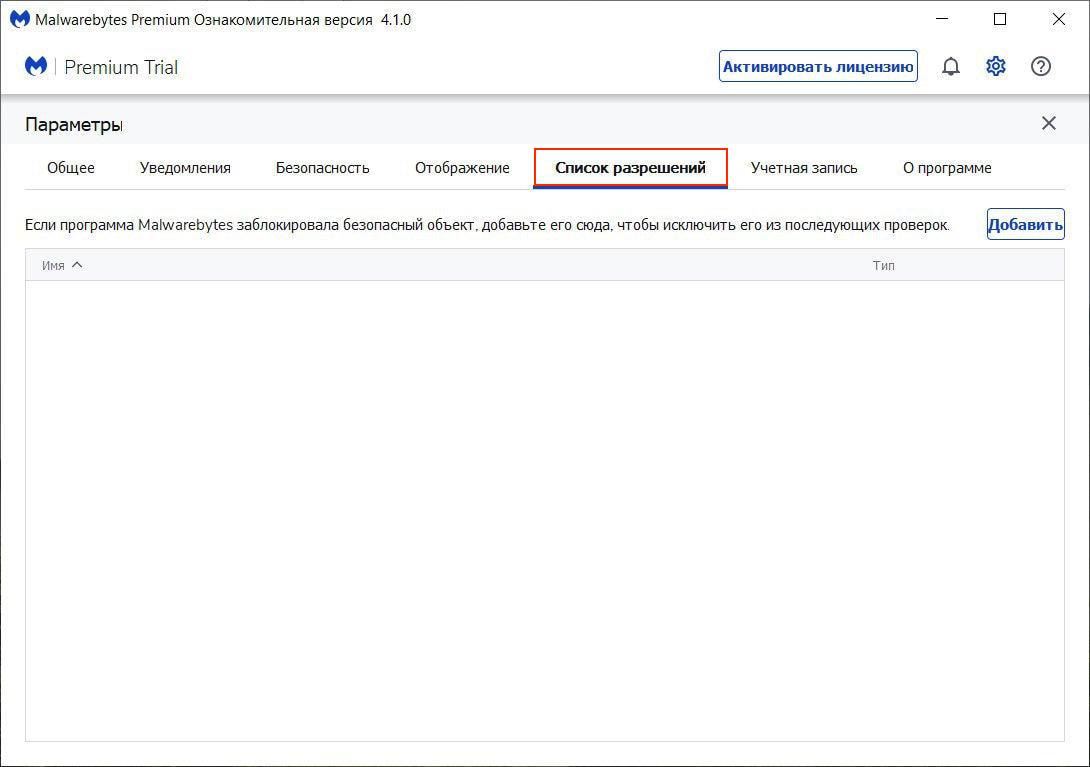
Task: Show the О программе tab
Action: click(947, 168)
